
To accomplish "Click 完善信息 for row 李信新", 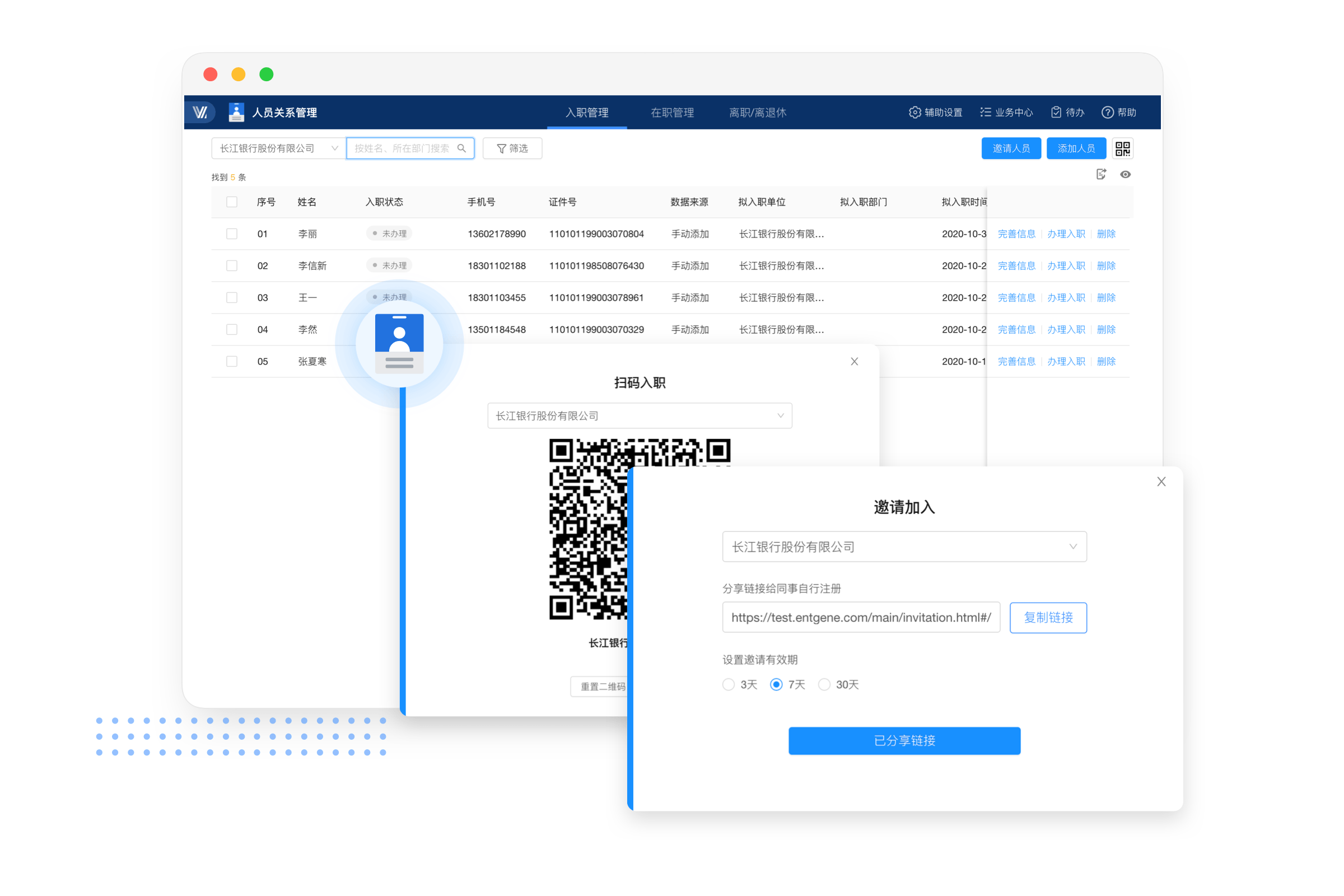I will pos(1016,267).
